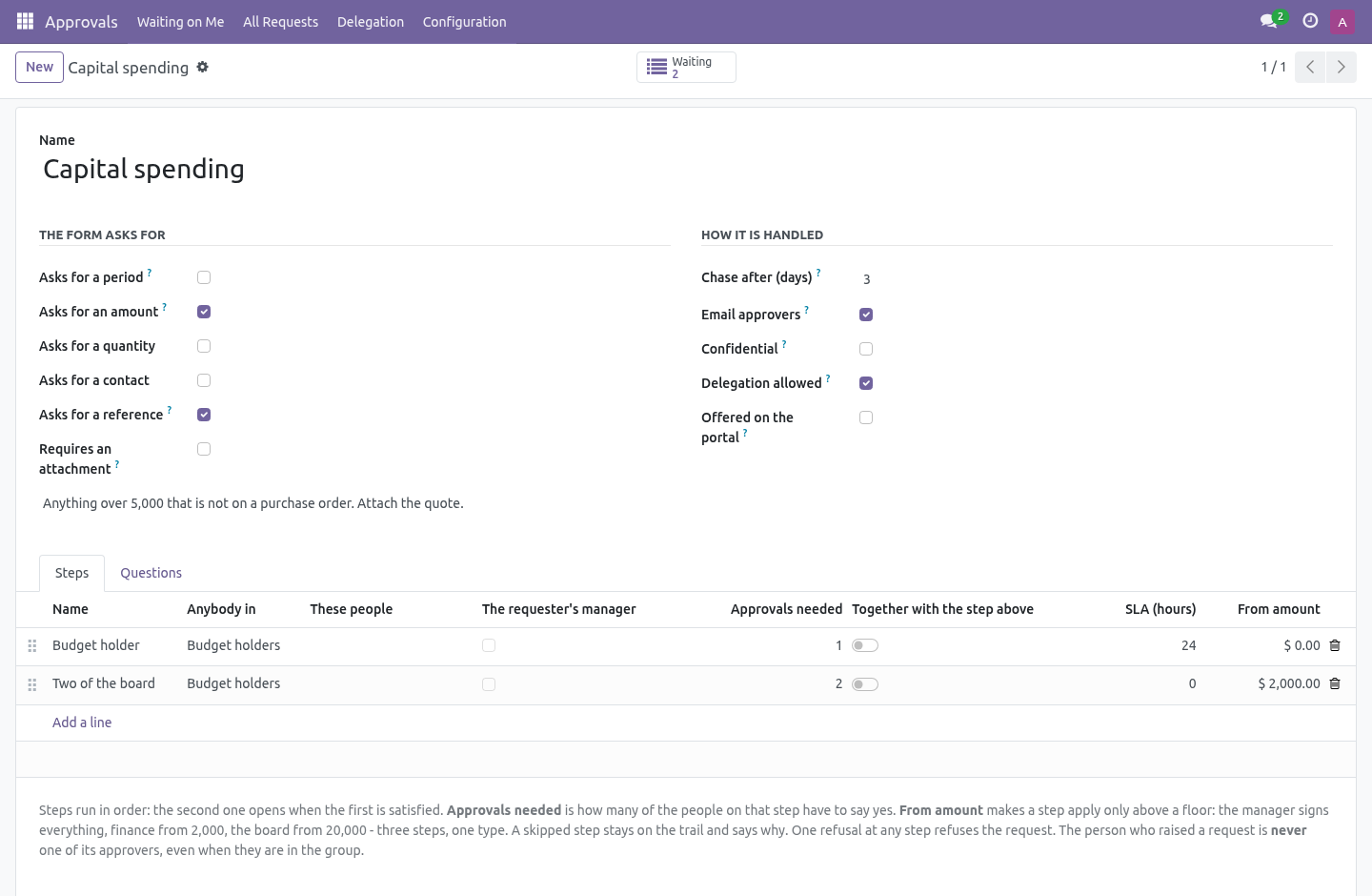Enable the Confidential checkbox
1372x896 pixels.
click(x=866, y=349)
